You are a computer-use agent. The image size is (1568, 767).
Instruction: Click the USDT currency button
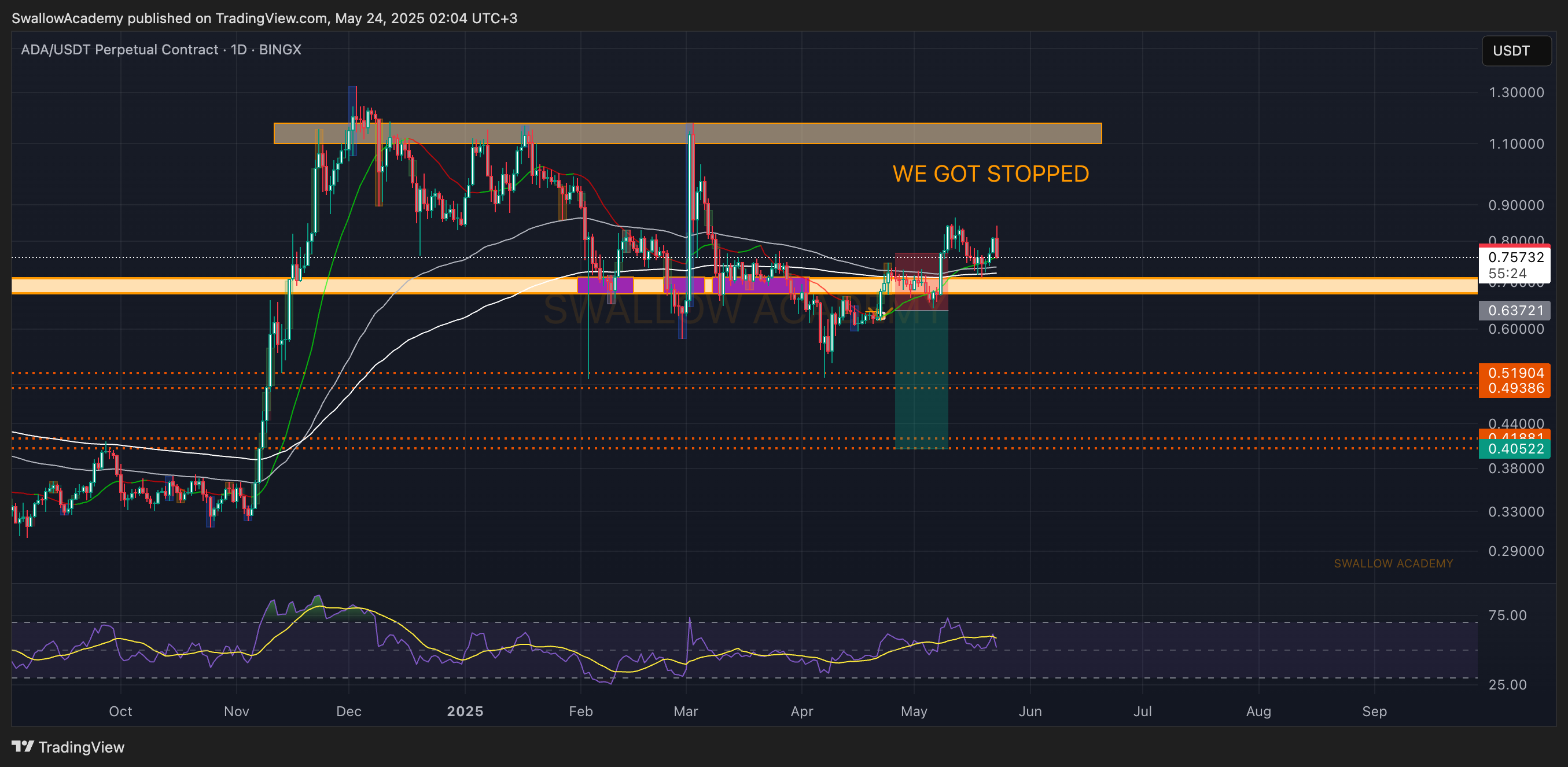(x=1516, y=50)
